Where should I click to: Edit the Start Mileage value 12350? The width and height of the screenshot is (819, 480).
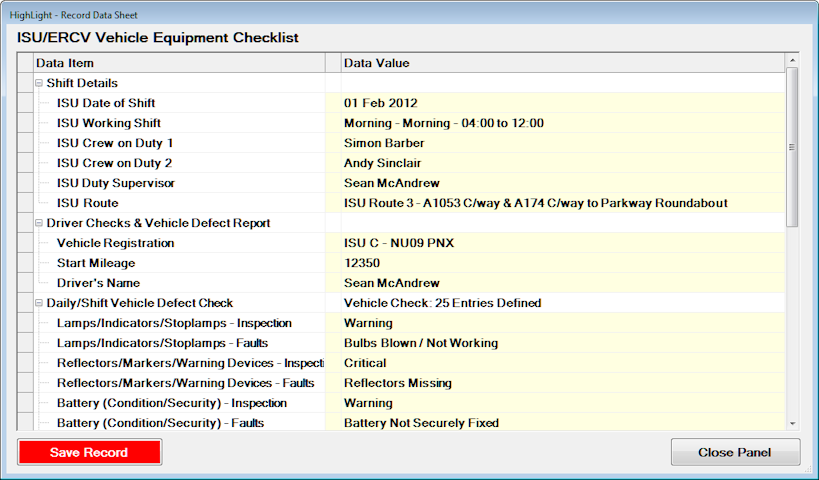pyautogui.click(x=560, y=263)
